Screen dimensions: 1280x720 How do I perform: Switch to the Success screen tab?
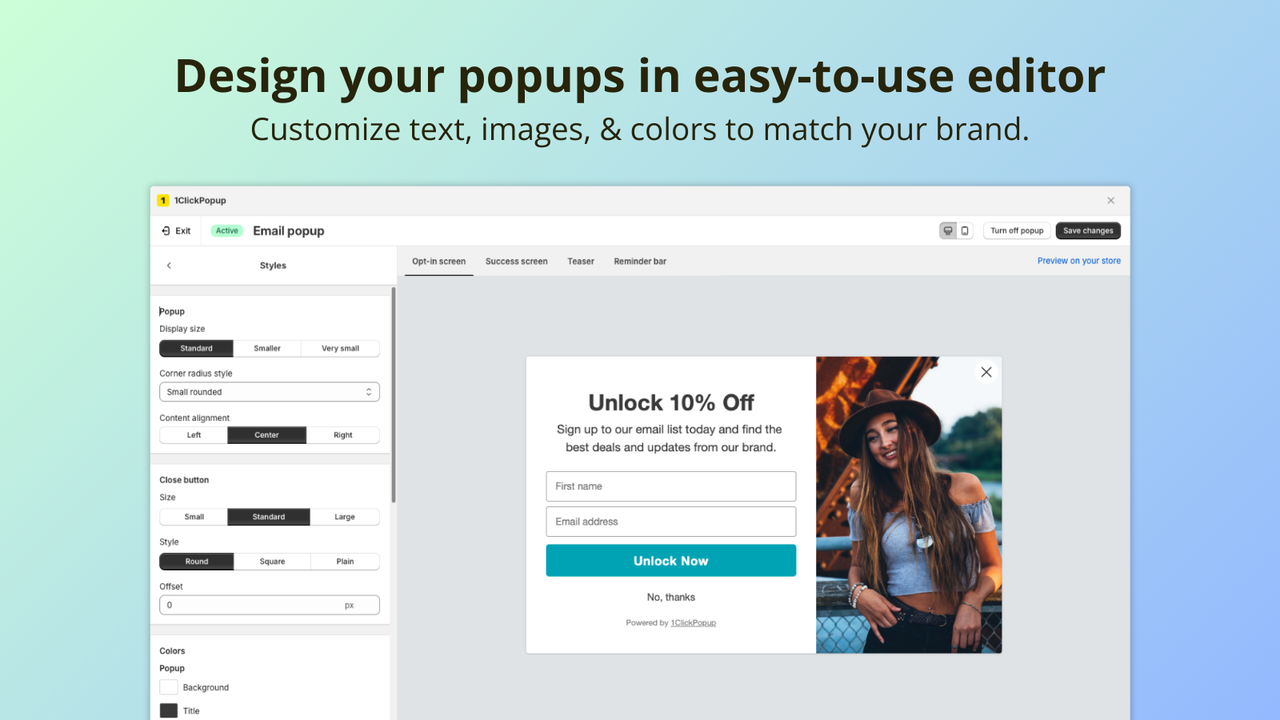[x=516, y=261]
